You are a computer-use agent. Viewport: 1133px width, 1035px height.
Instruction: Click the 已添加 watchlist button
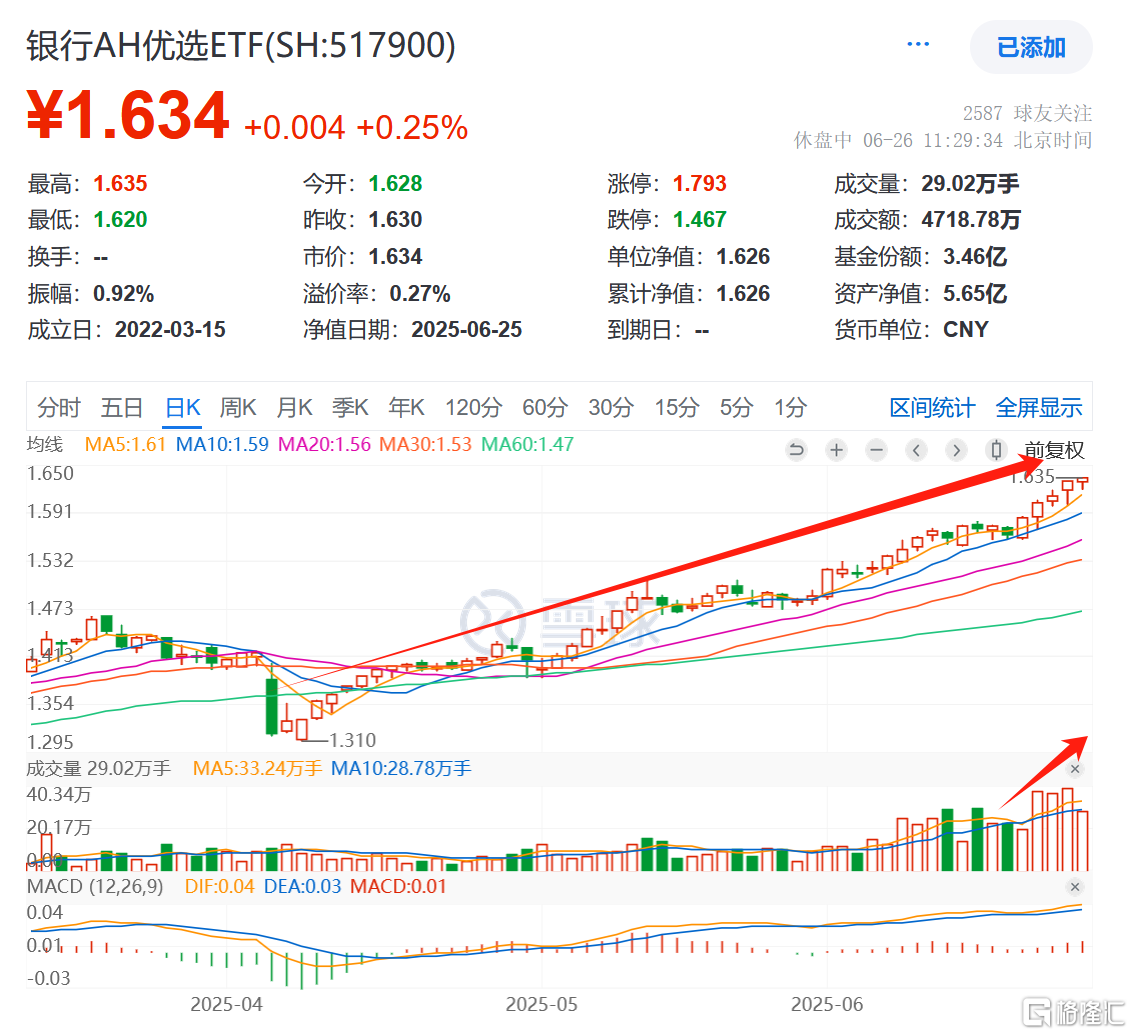coord(1030,47)
